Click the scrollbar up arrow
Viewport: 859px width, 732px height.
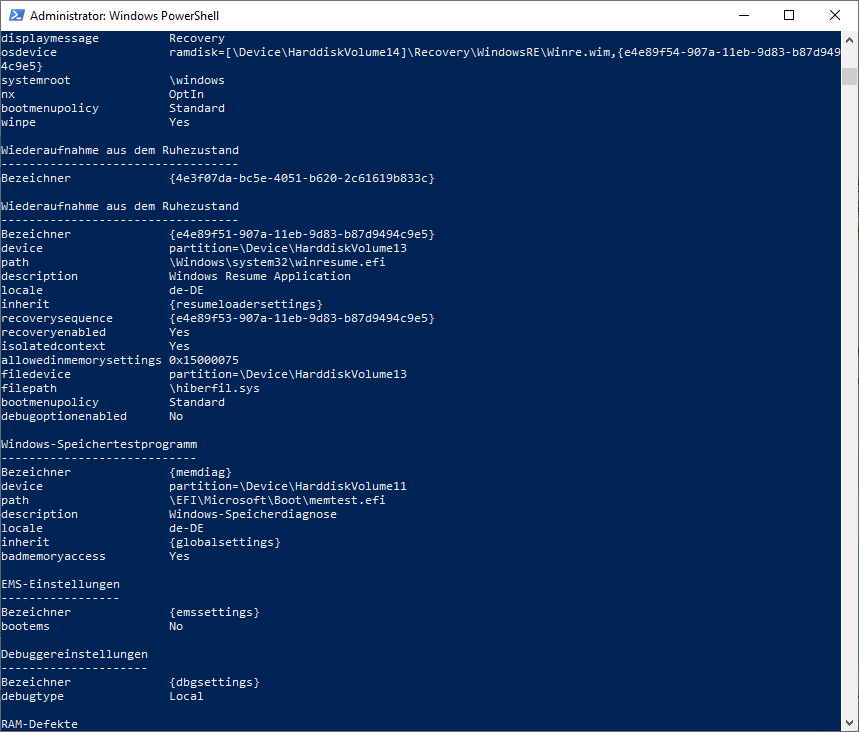click(850, 41)
